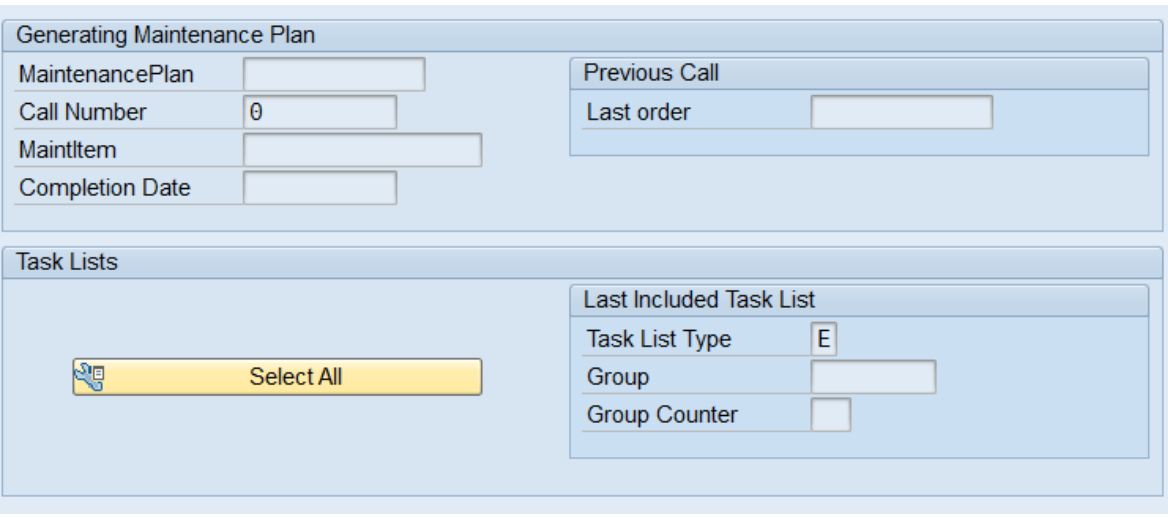Click the Last Included Task List header
This screenshot has width=1168, height=518.
point(699,300)
